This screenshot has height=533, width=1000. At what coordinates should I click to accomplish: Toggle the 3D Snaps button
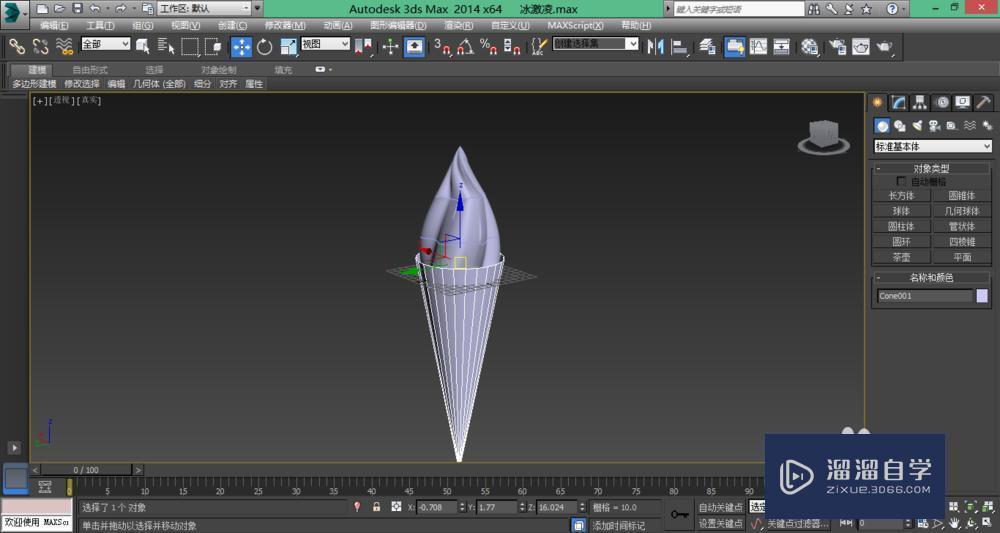[x=442, y=46]
